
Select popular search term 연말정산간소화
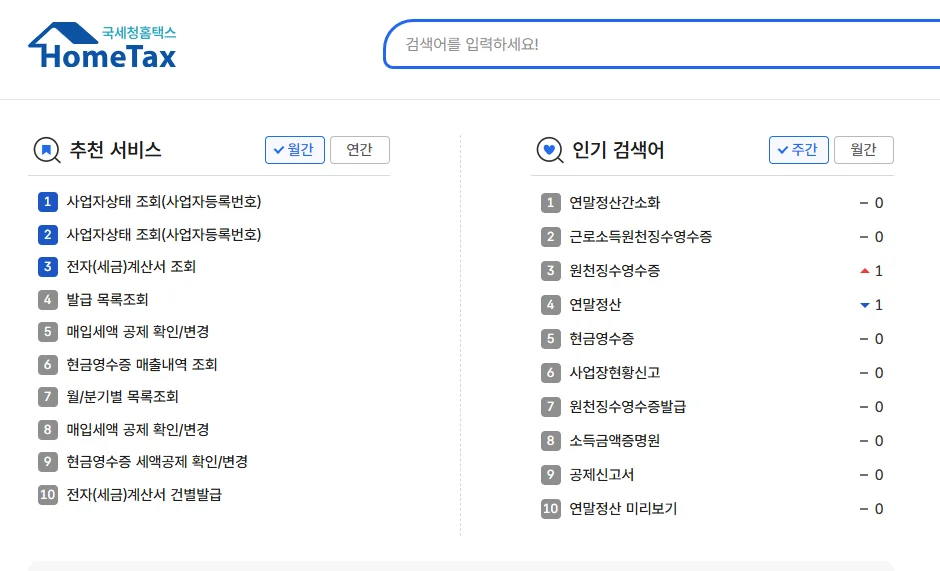[614, 203]
